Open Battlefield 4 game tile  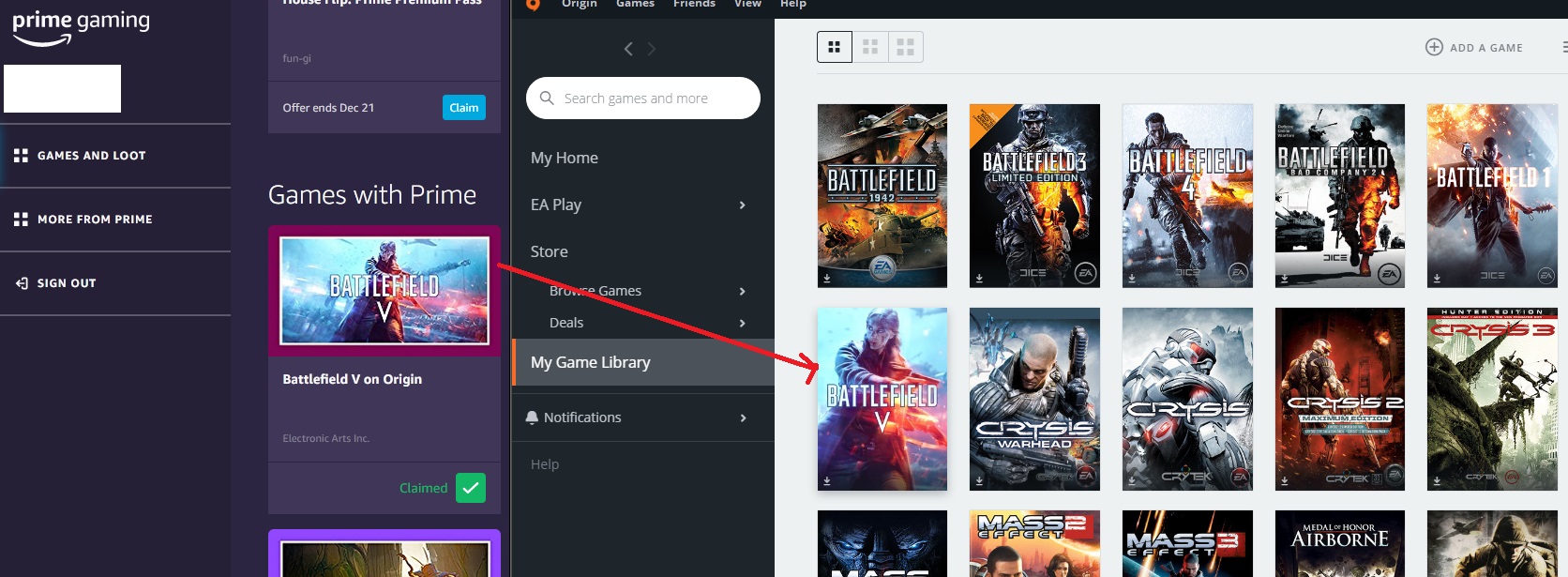tap(1187, 196)
